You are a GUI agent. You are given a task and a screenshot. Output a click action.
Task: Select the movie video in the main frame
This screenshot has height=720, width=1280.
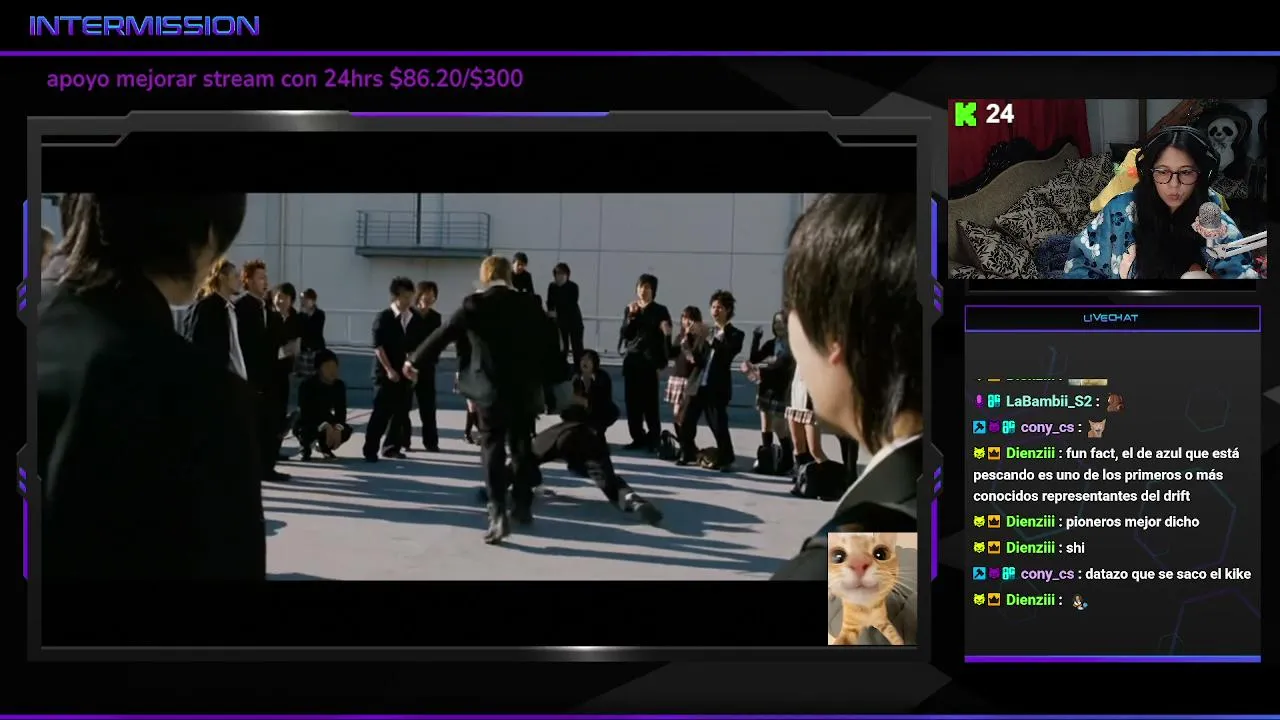pos(478,386)
